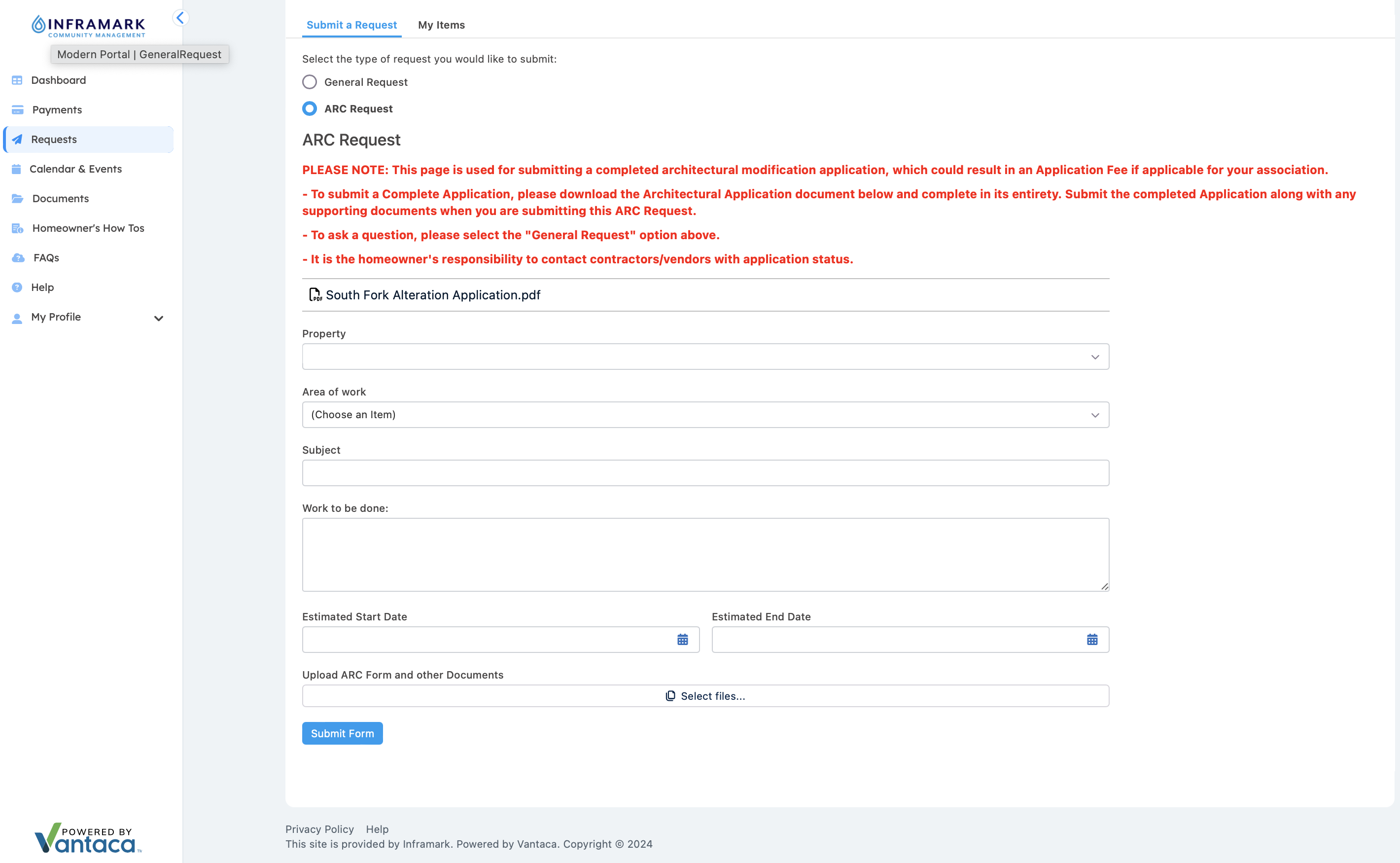The image size is (1400, 863).
Task: Click the Submit Form button
Action: (x=342, y=733)
